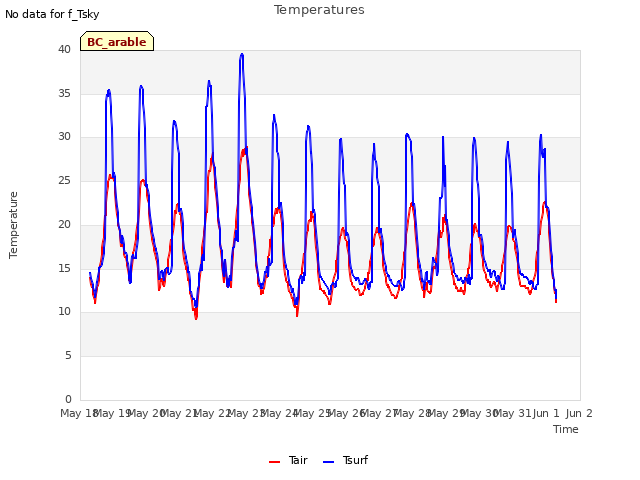Screen dimensions: 640x480
Task: Click the Jun 2 x-axis tick label
Action: tap(579, 413)
